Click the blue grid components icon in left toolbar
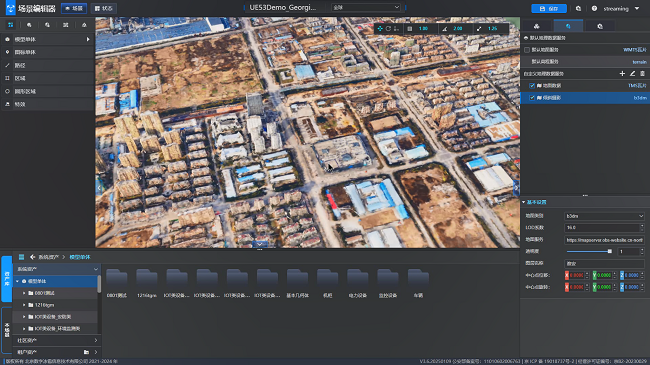The height and width of the screenshot is (365, 650). point(10,25)
